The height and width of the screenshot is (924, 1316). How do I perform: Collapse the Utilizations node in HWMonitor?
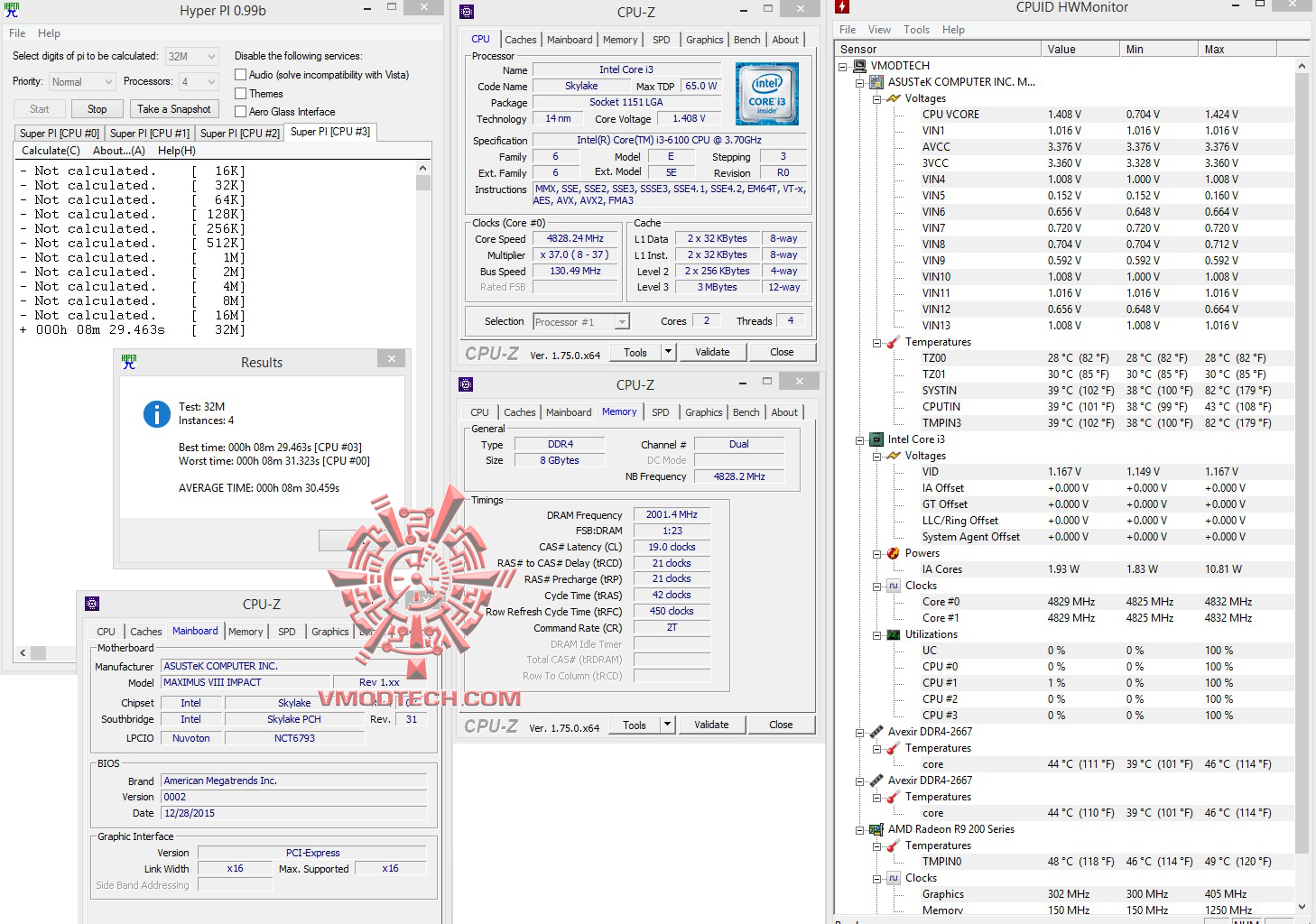point(877,634)
